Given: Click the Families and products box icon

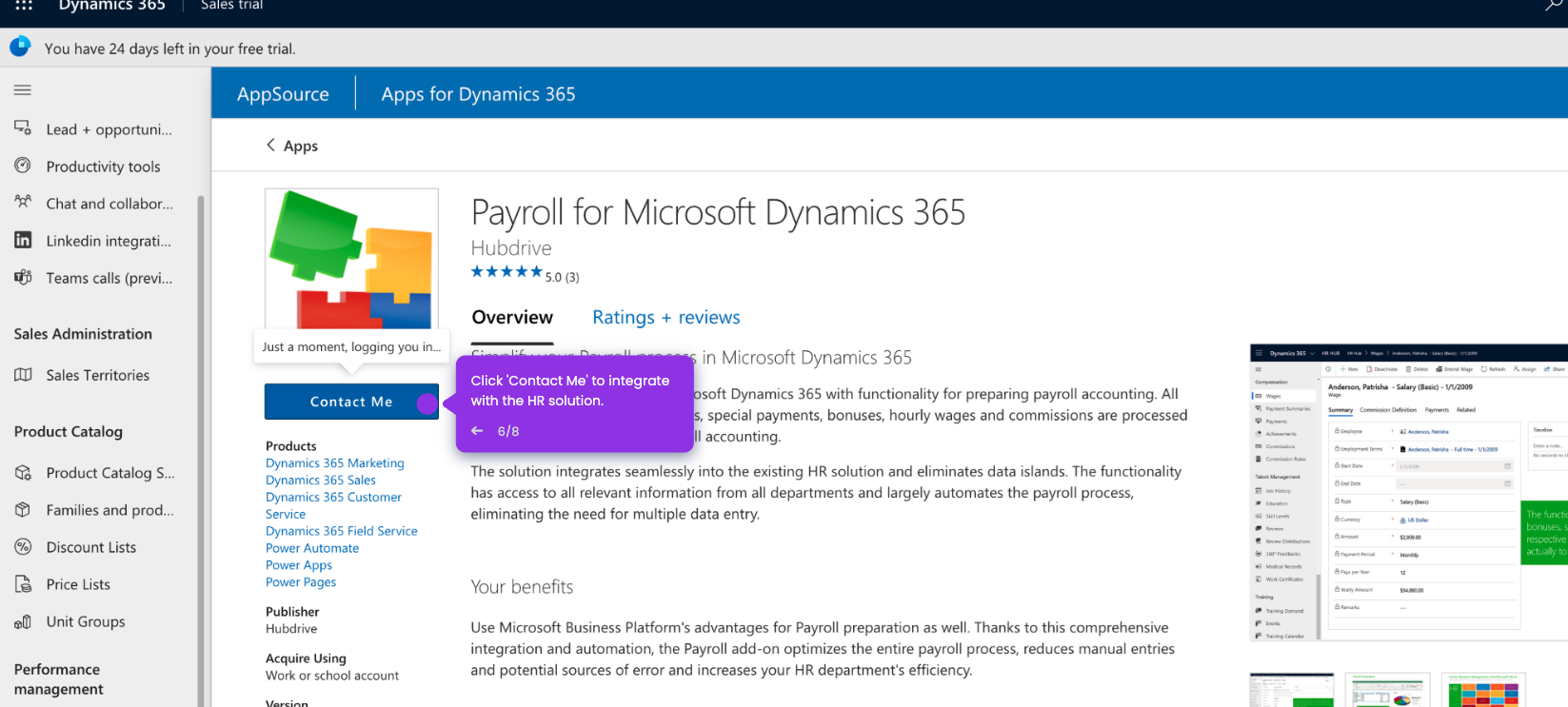Looking at the screenshot, I should click(x=23, y=509).
